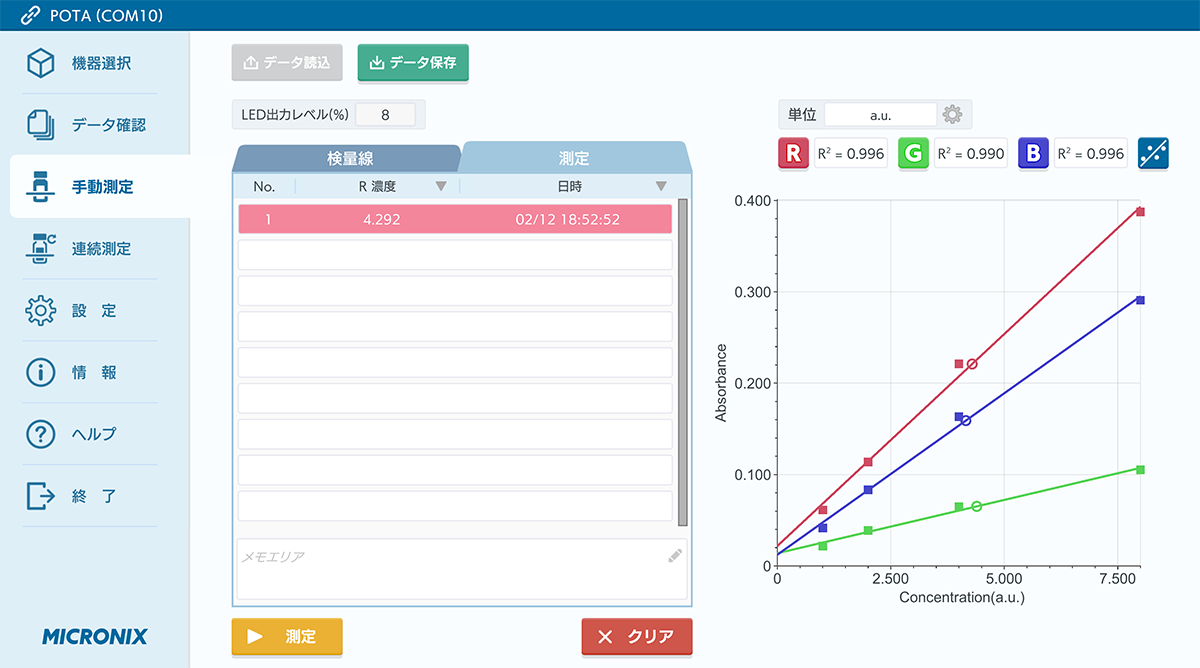Image resolution: width=1200 pixels, height=668 pixels.
Task: Click the unit settings gear icon
Action: 952,115
